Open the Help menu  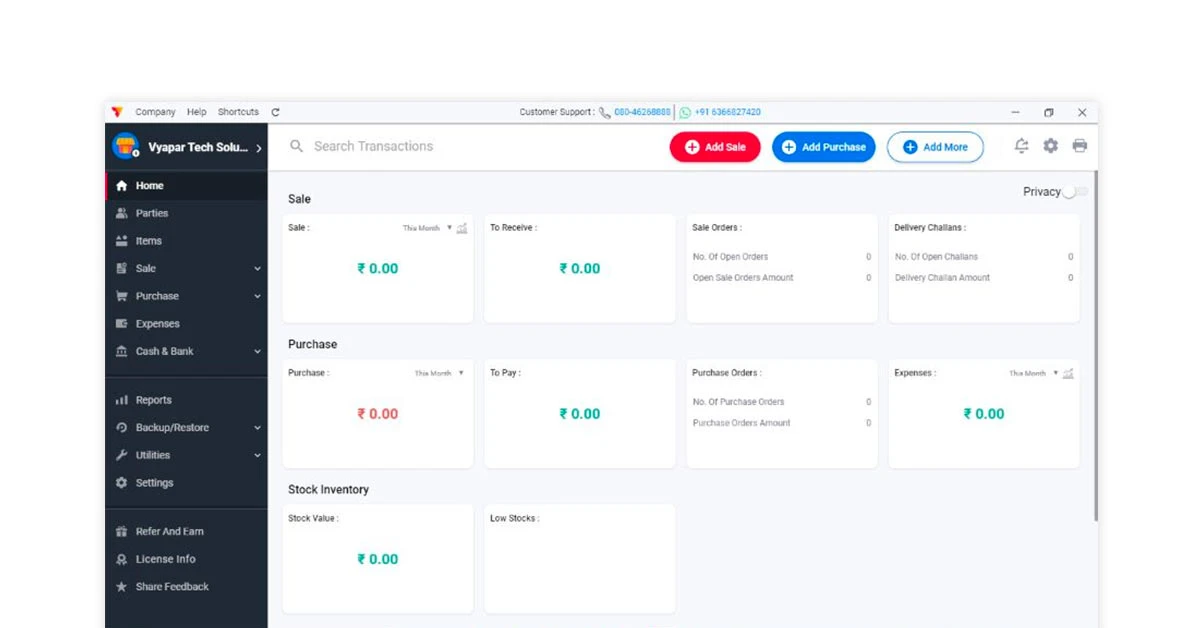tap(196, 112)
